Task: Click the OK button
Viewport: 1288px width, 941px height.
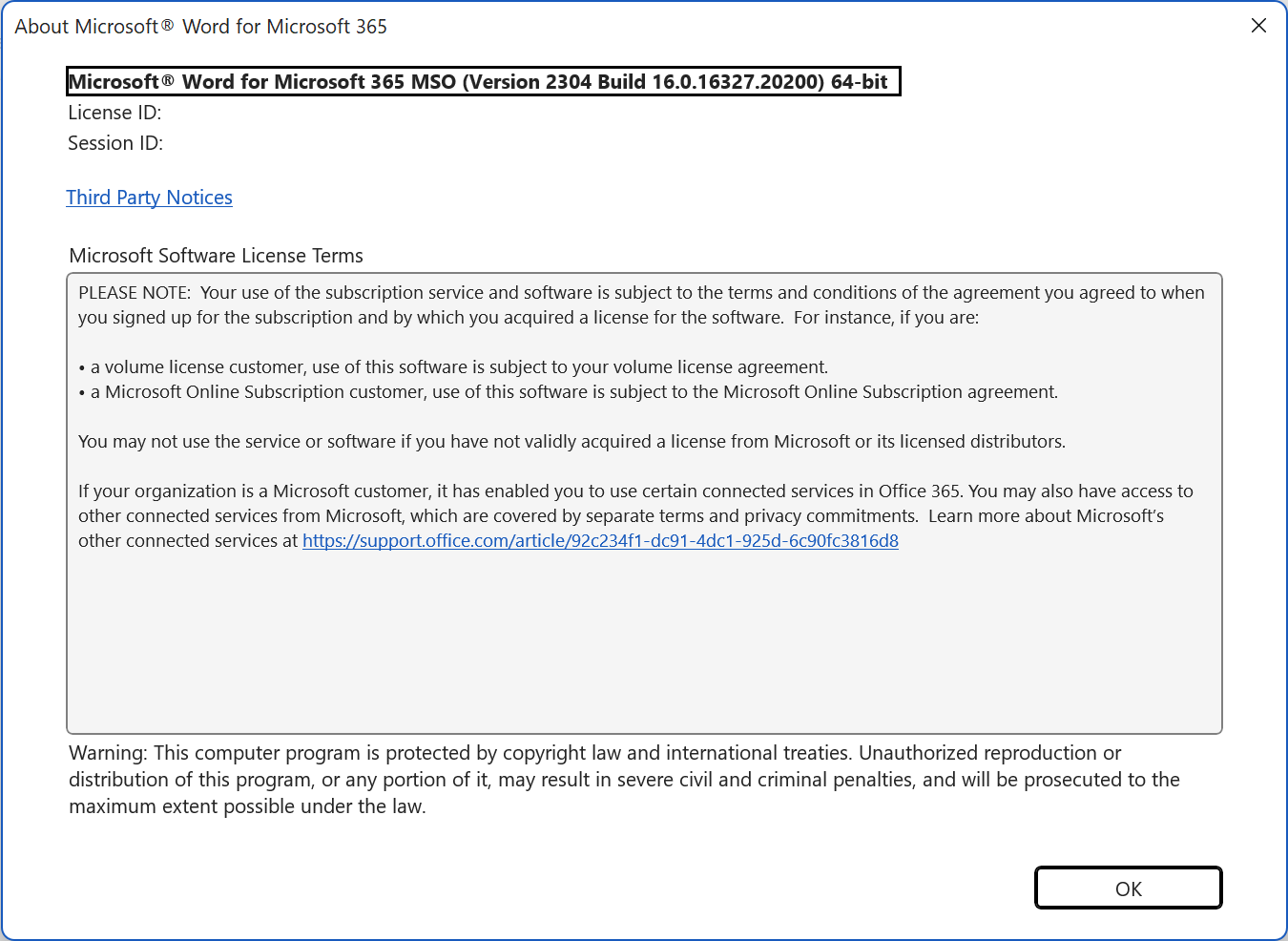Action: (1129, 889)
